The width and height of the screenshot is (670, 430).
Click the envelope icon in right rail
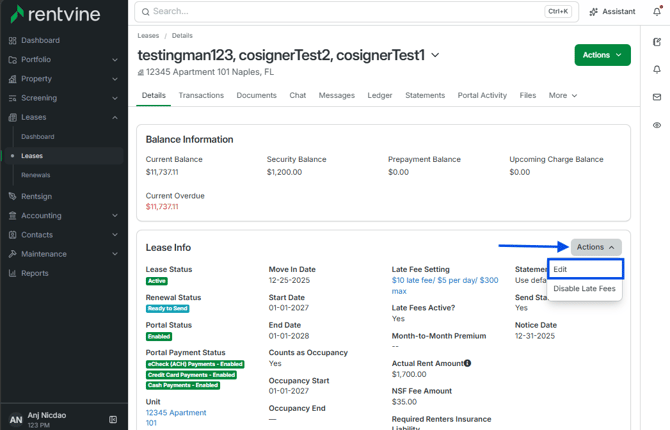(657, 97)
